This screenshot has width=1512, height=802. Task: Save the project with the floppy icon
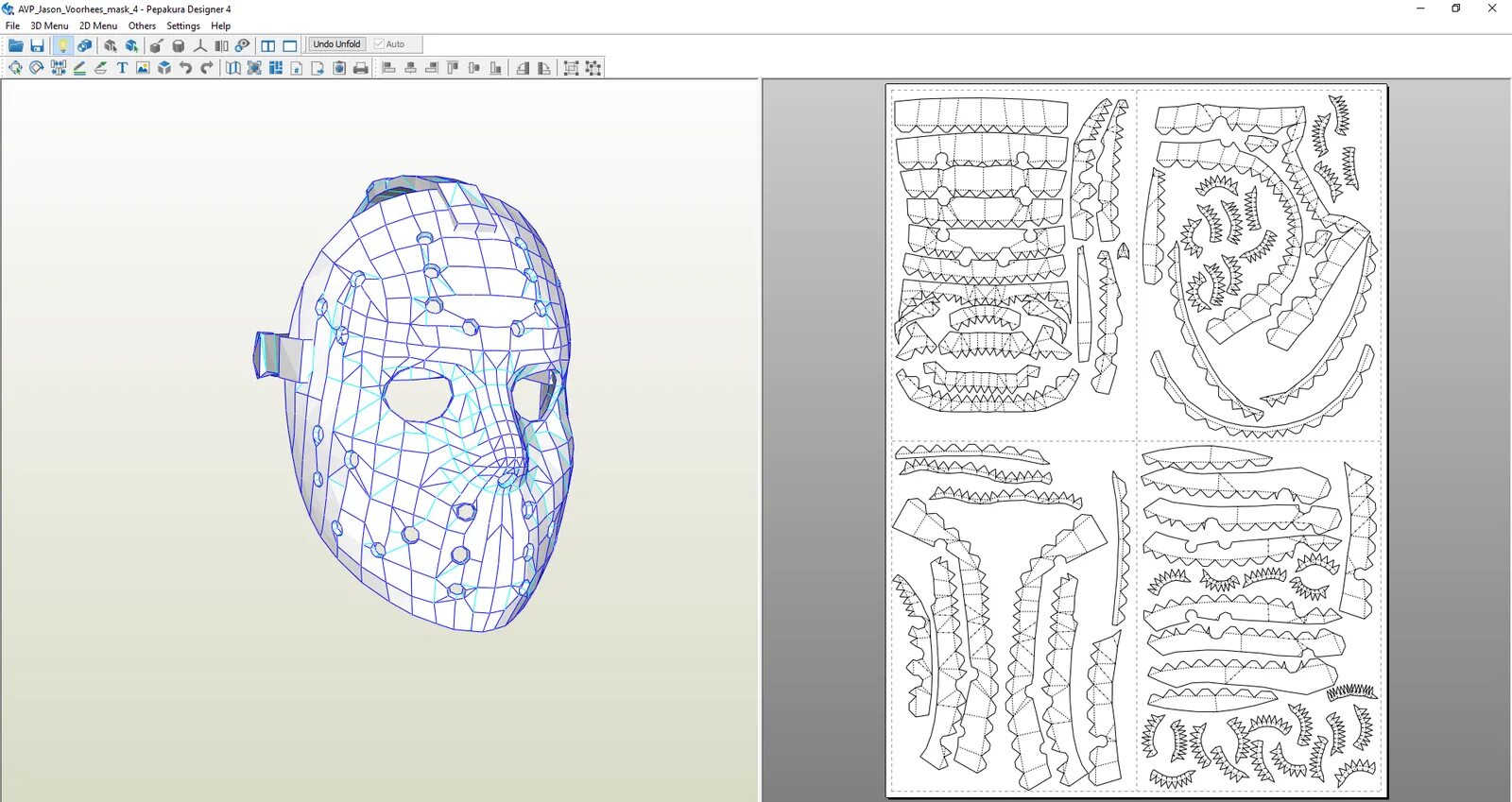pyautogui.click(x=37, y=45)
